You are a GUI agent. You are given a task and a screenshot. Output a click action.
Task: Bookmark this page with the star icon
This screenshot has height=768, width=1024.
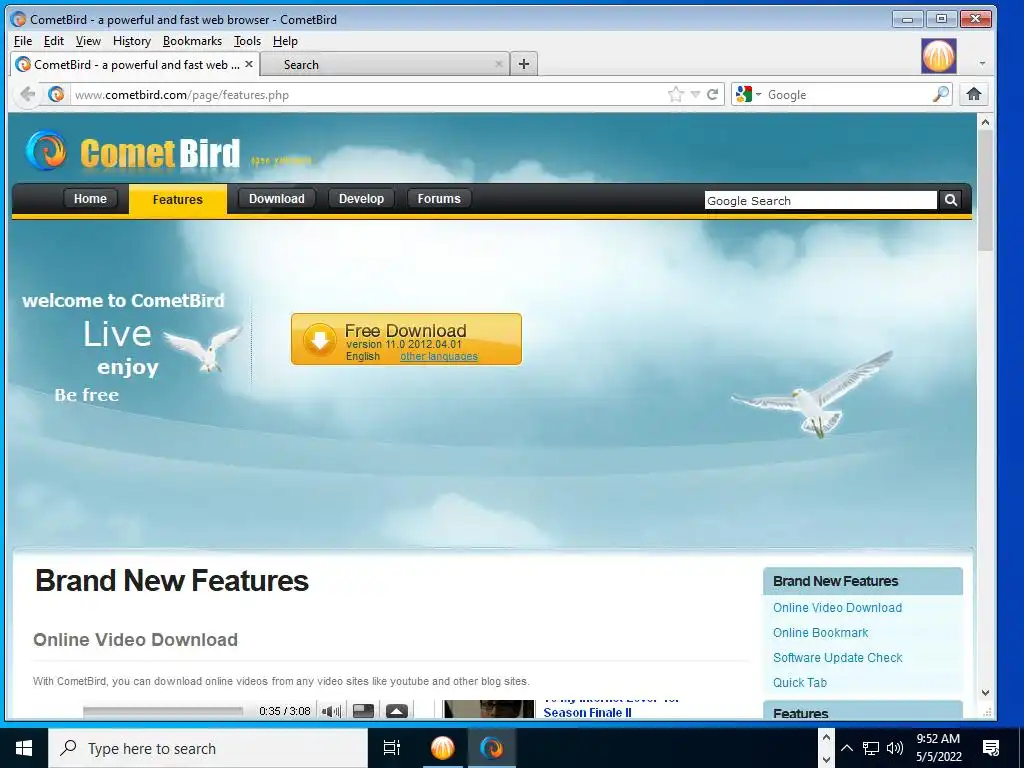click(x=675, y=95)
